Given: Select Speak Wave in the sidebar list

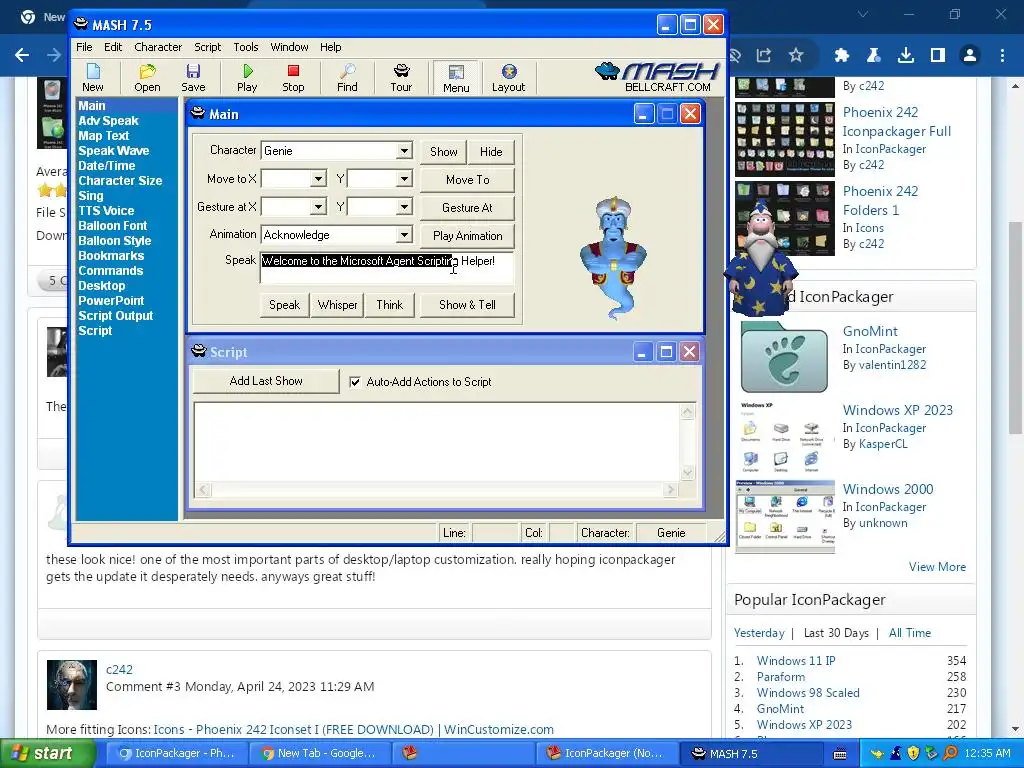Looking at the screenshot, I should [114, 151].
